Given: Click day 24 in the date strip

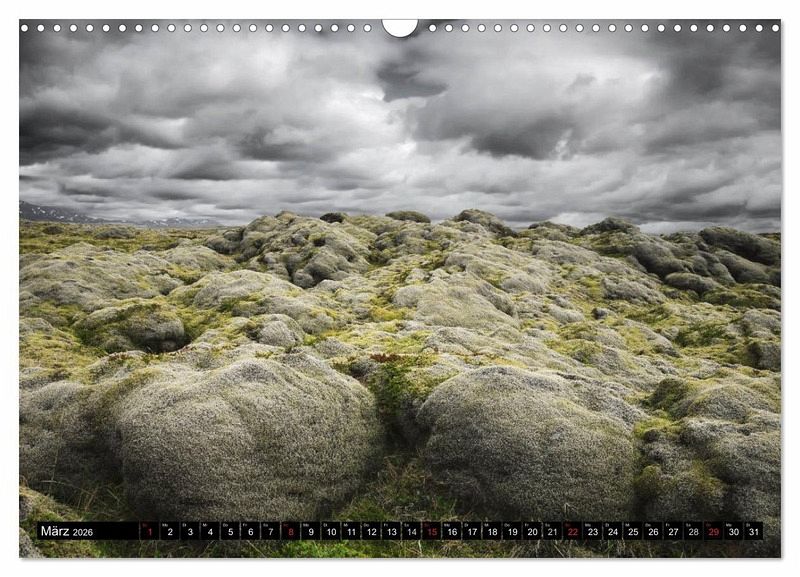Looking at the screenshot, I should 612,531.
